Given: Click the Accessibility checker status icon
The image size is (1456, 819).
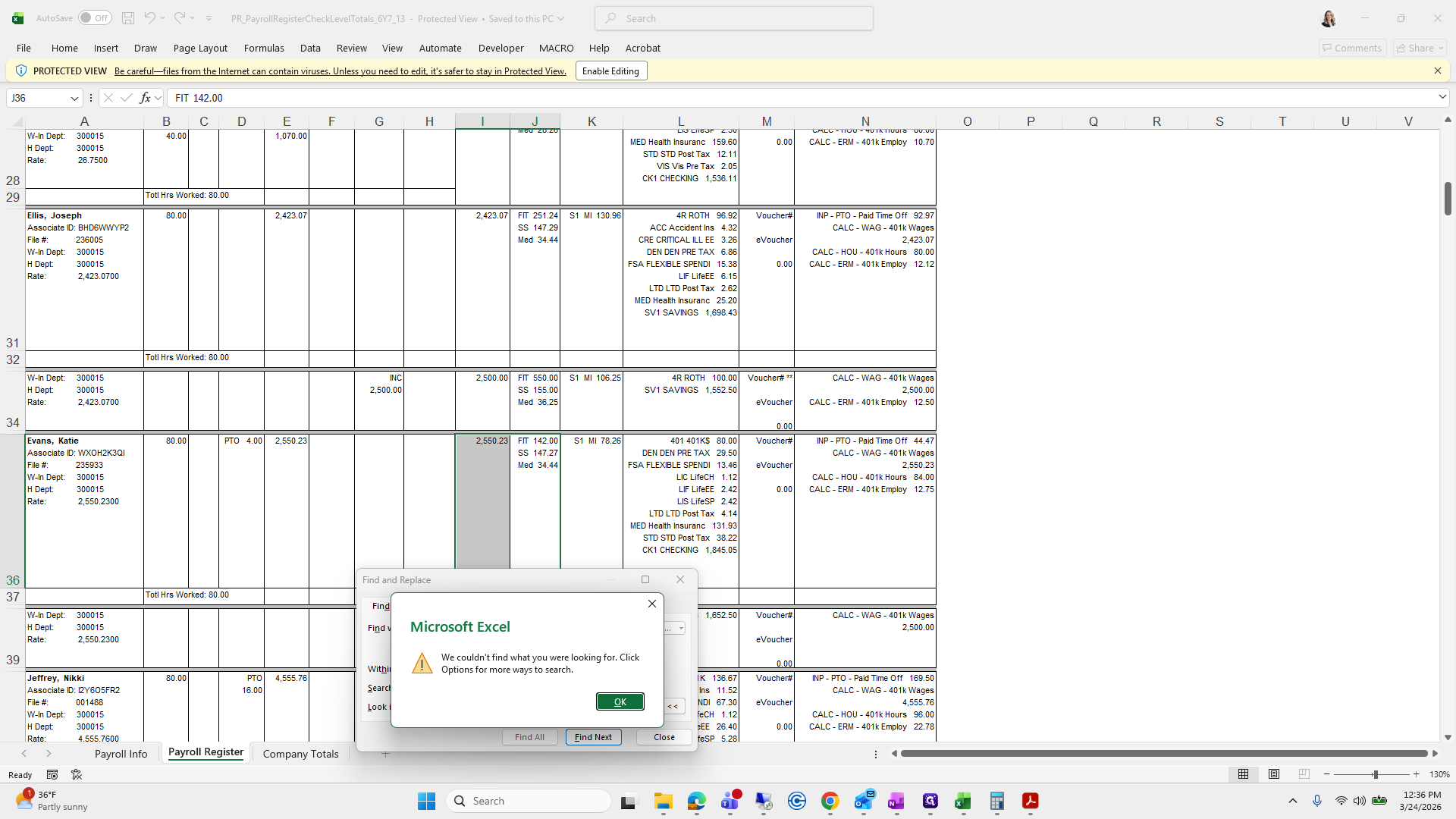Looking at the screenshot, I should [x=77, y=774].
